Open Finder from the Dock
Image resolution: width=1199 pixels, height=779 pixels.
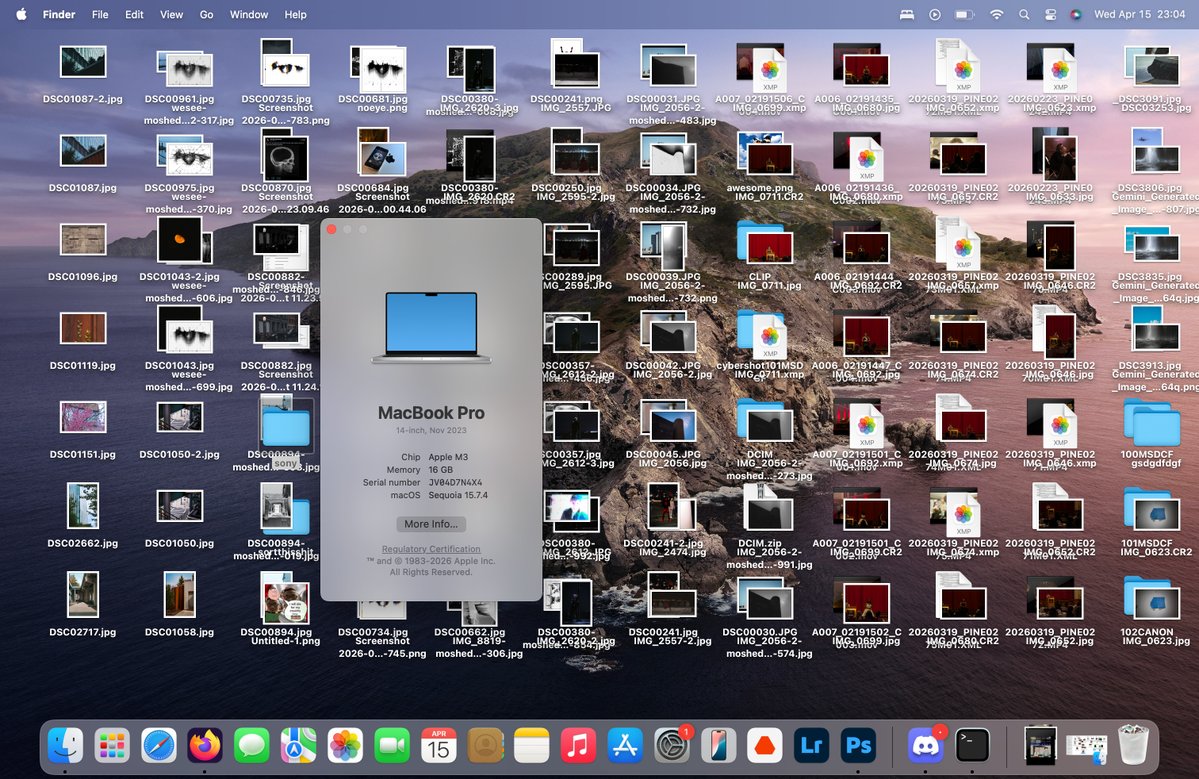tap(66, 745)
